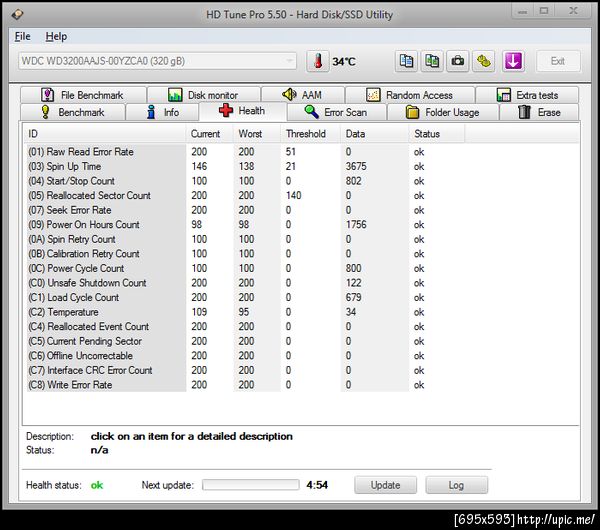Click the camera save screenshot icon

pyautogui.click(x=458, y=61)
